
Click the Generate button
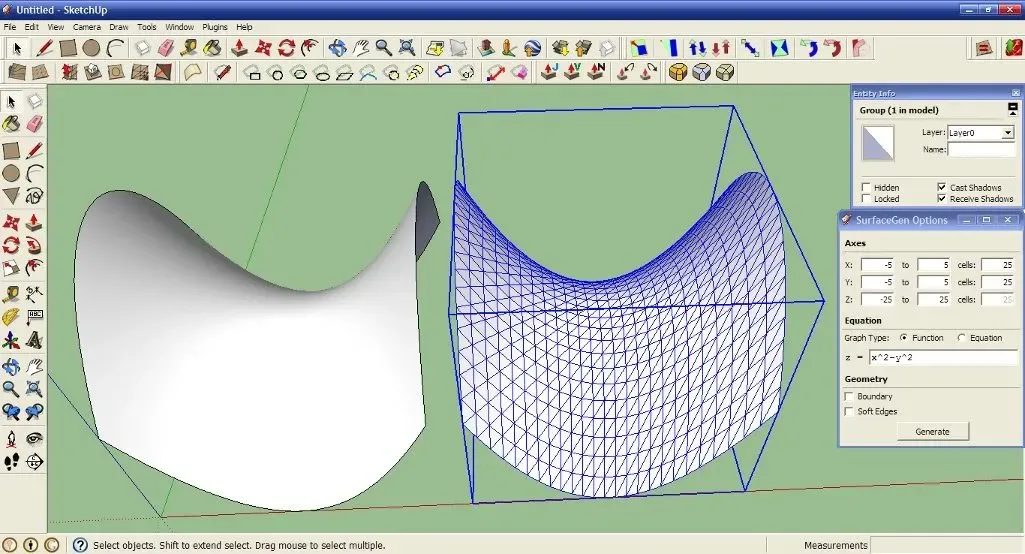[x=931, y=431]
